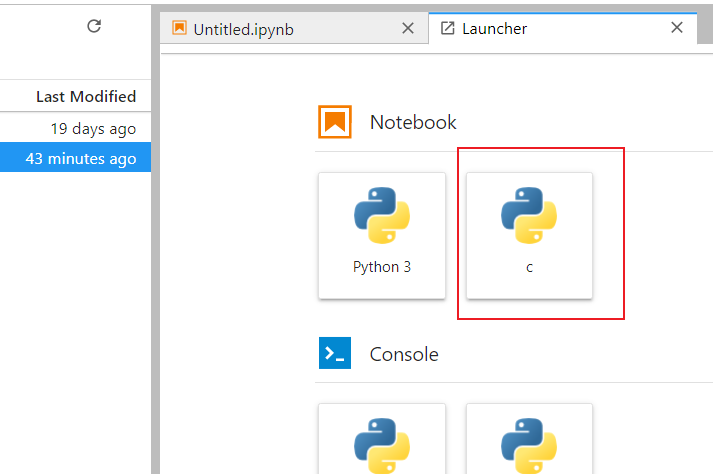
Task: Select the file modified 19 days ago
Action: coord(93,128)
